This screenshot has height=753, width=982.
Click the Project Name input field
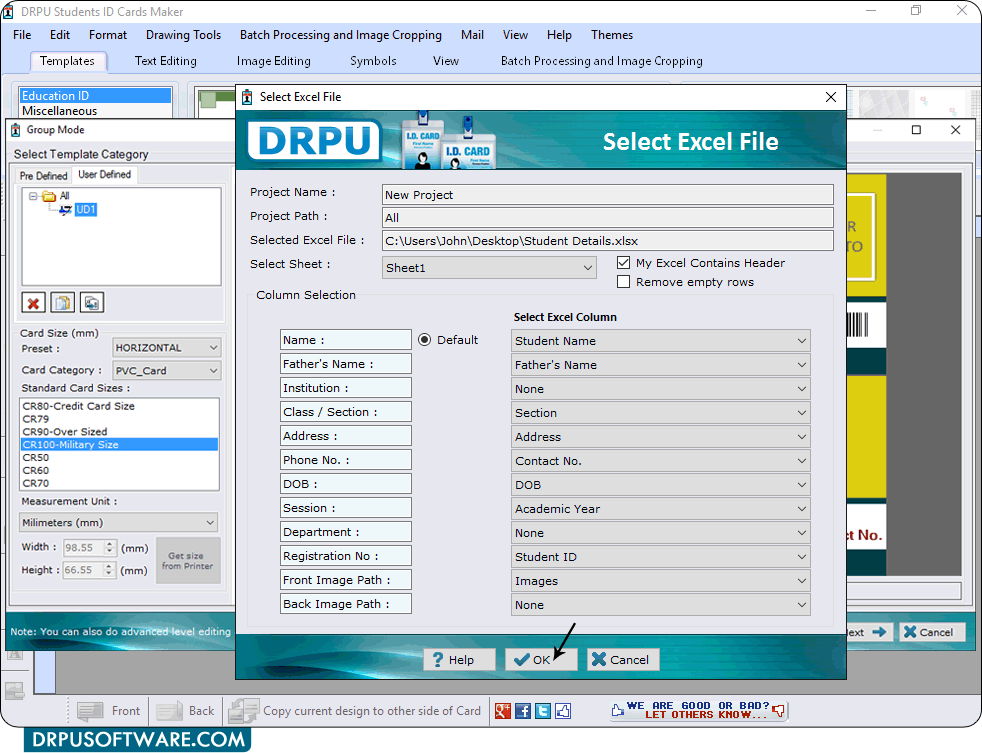coord(607,195)
